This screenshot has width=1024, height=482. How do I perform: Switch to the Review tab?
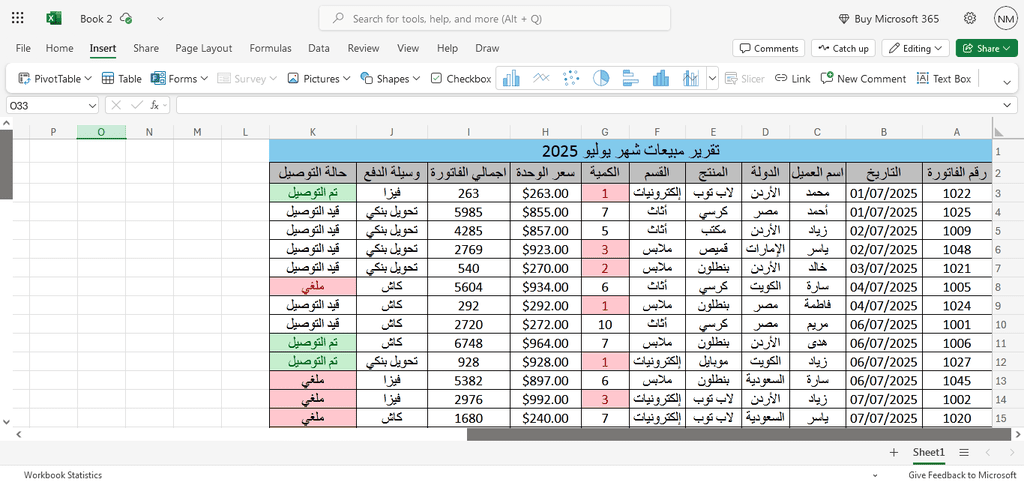point(363,48)
